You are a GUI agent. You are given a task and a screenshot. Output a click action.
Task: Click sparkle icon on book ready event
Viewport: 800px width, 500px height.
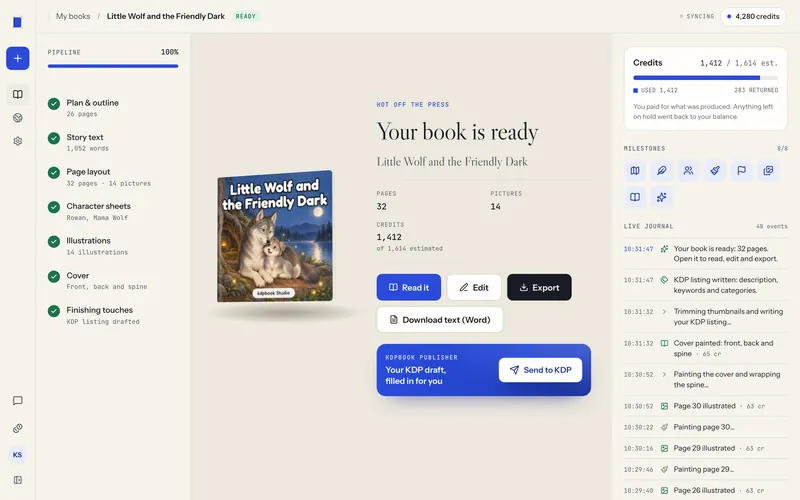(x=664, y=249)
